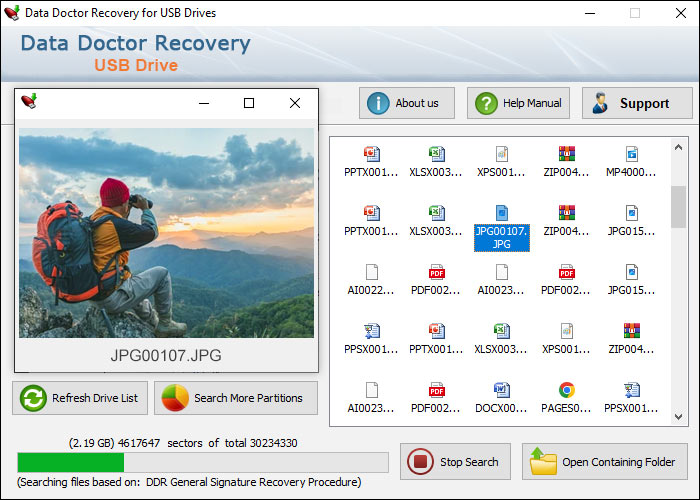Select XPS001 file directly above PAGES0
This screenshot has height=500, width=700.
click(x=567, y=338)
